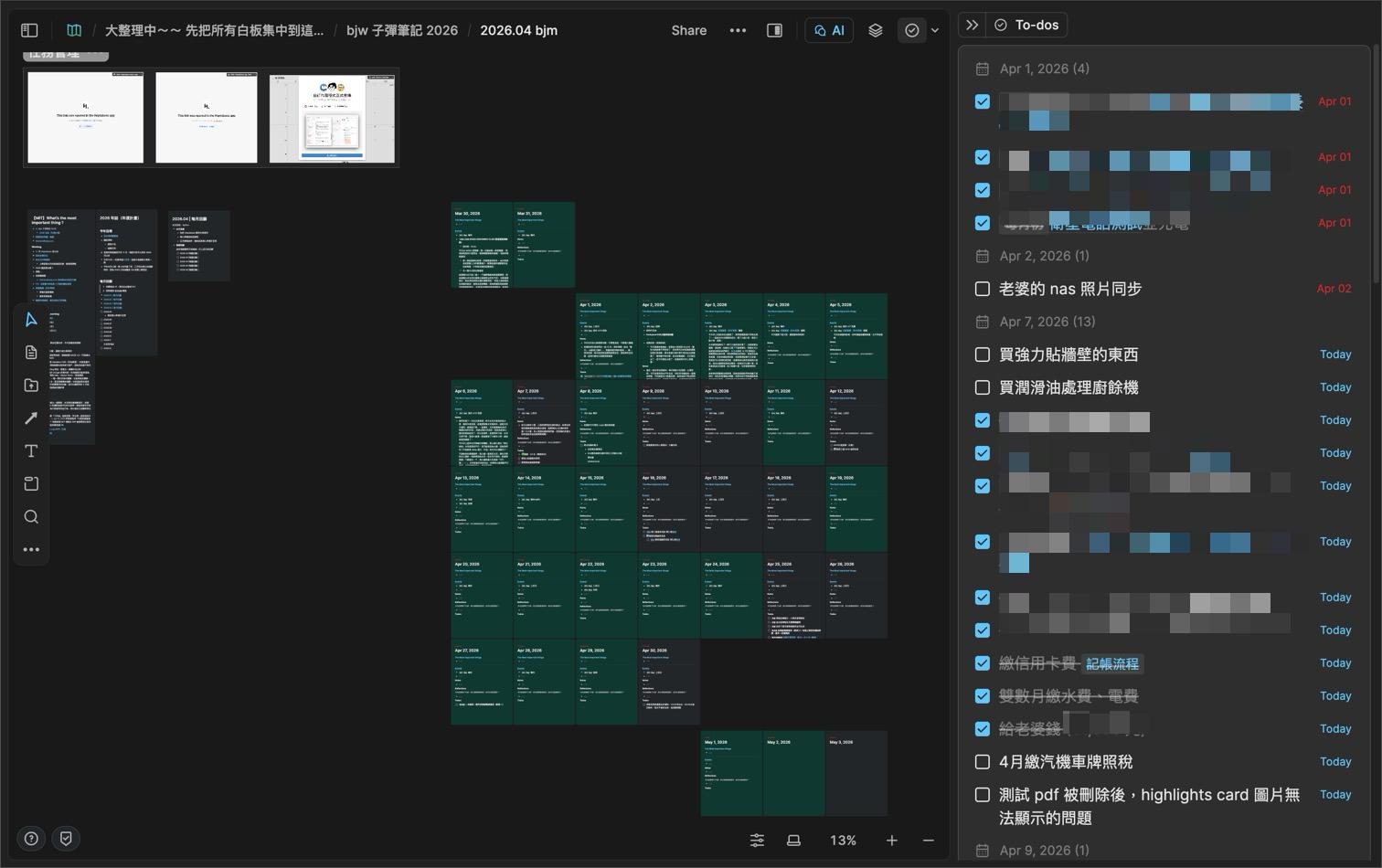The height and width of the screenshot is (868, 1382).
Task: Collapse the To-dos panel with double chevron
Action: (x=973, y=25)
